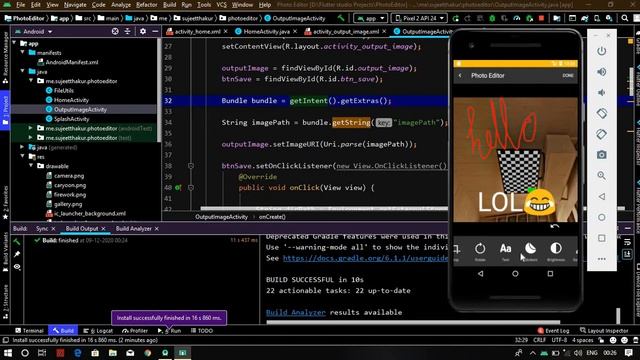Tap the Brightness tool in Photo Editor
640x360 pixels.
[556, 251]
